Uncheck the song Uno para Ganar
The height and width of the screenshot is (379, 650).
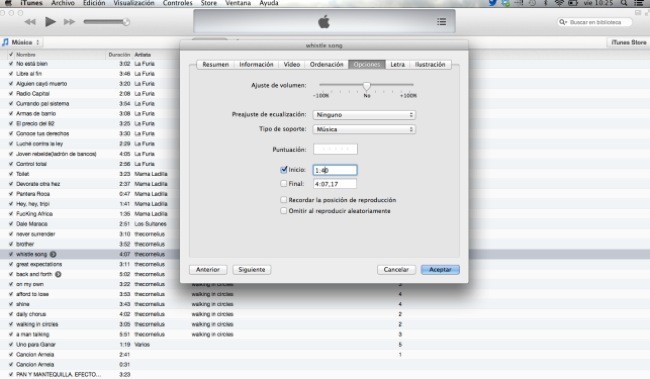pos(10,345)
